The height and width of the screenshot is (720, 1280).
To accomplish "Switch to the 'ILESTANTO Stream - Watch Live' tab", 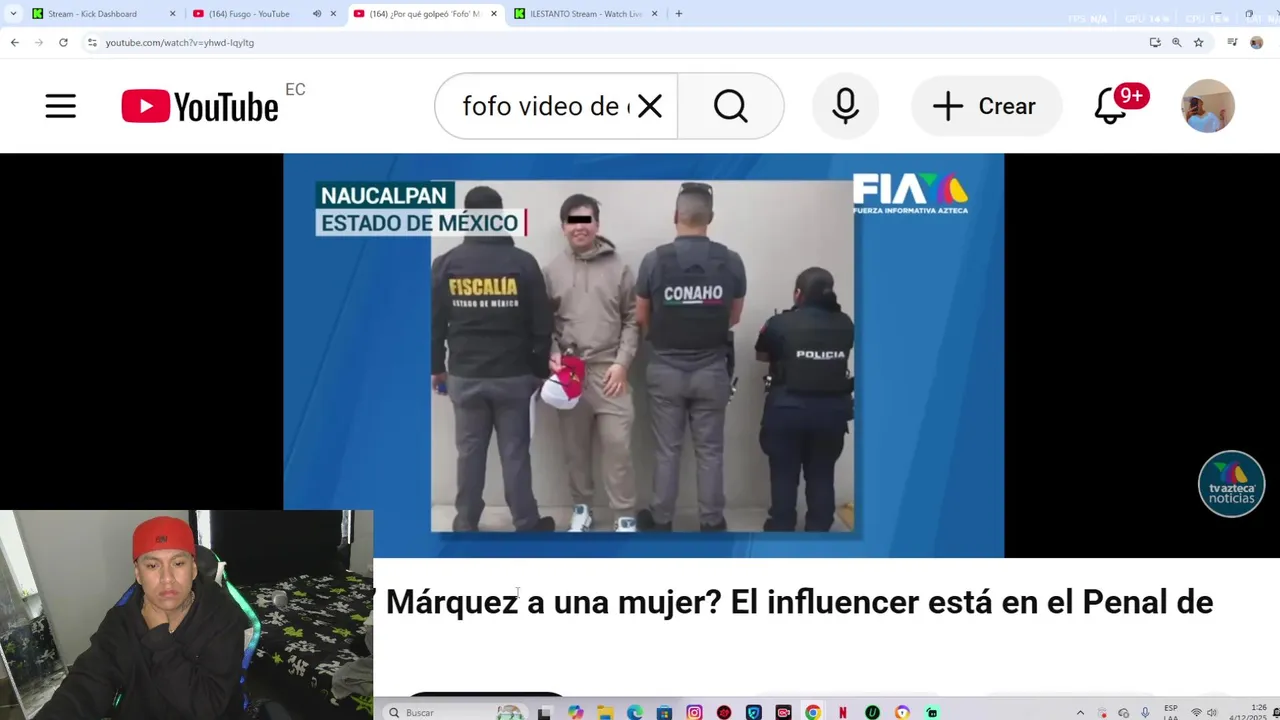I will (x=586, y=14).
